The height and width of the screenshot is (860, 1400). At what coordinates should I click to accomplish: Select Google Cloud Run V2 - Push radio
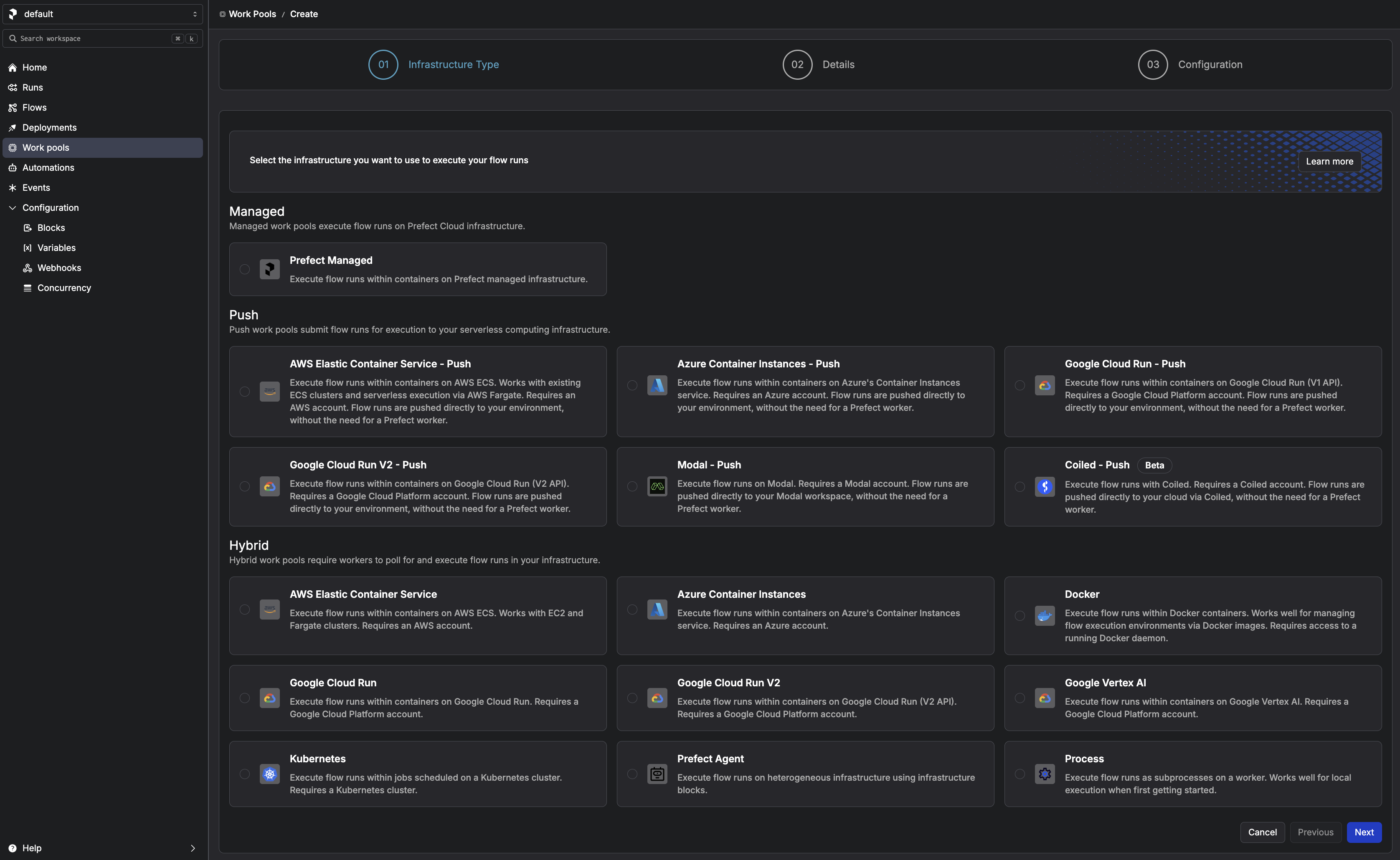(x=245, y=486)
